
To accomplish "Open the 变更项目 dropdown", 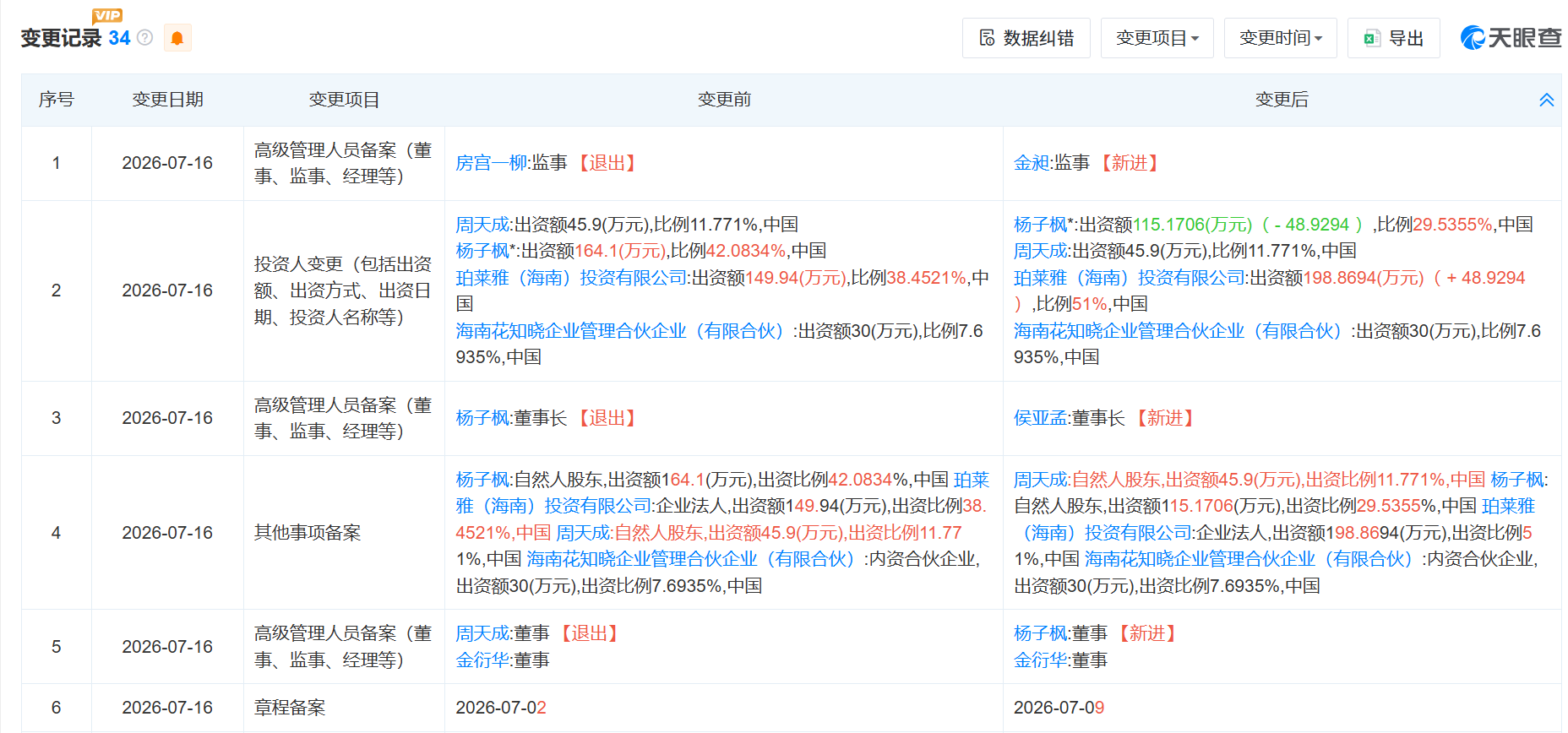I will (1157, 38).
